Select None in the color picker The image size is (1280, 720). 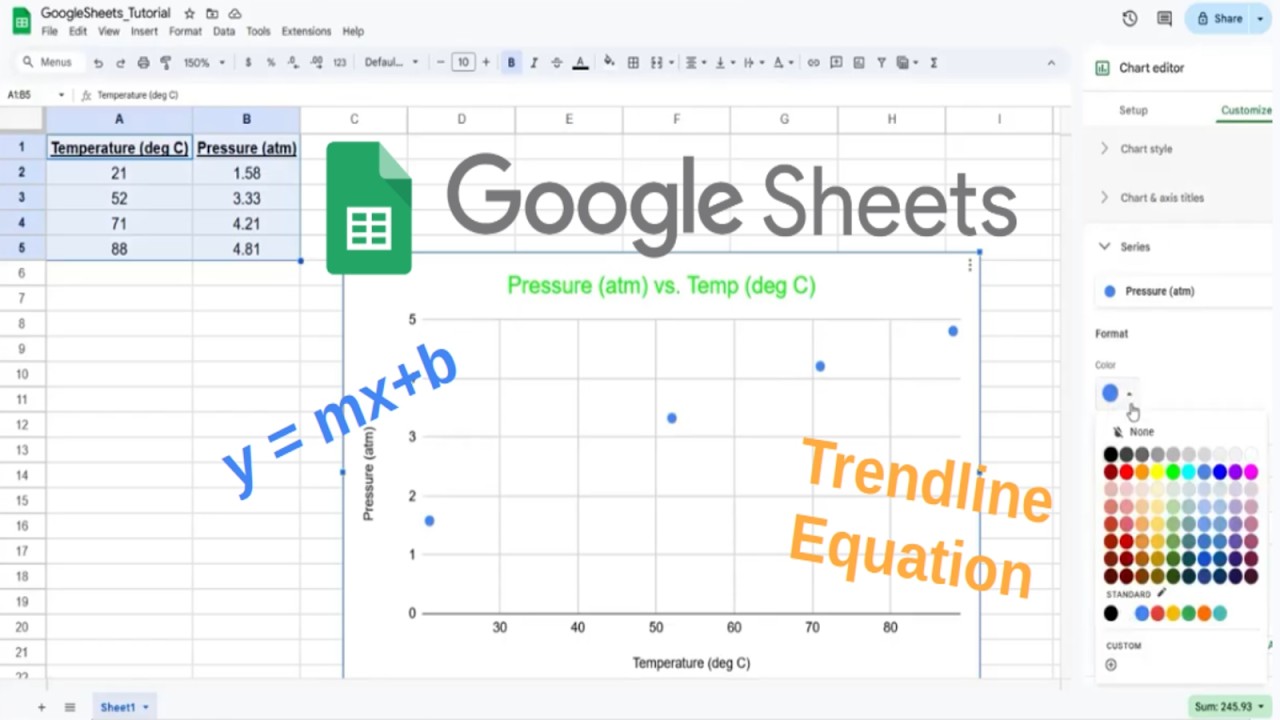pos(1134,432)
